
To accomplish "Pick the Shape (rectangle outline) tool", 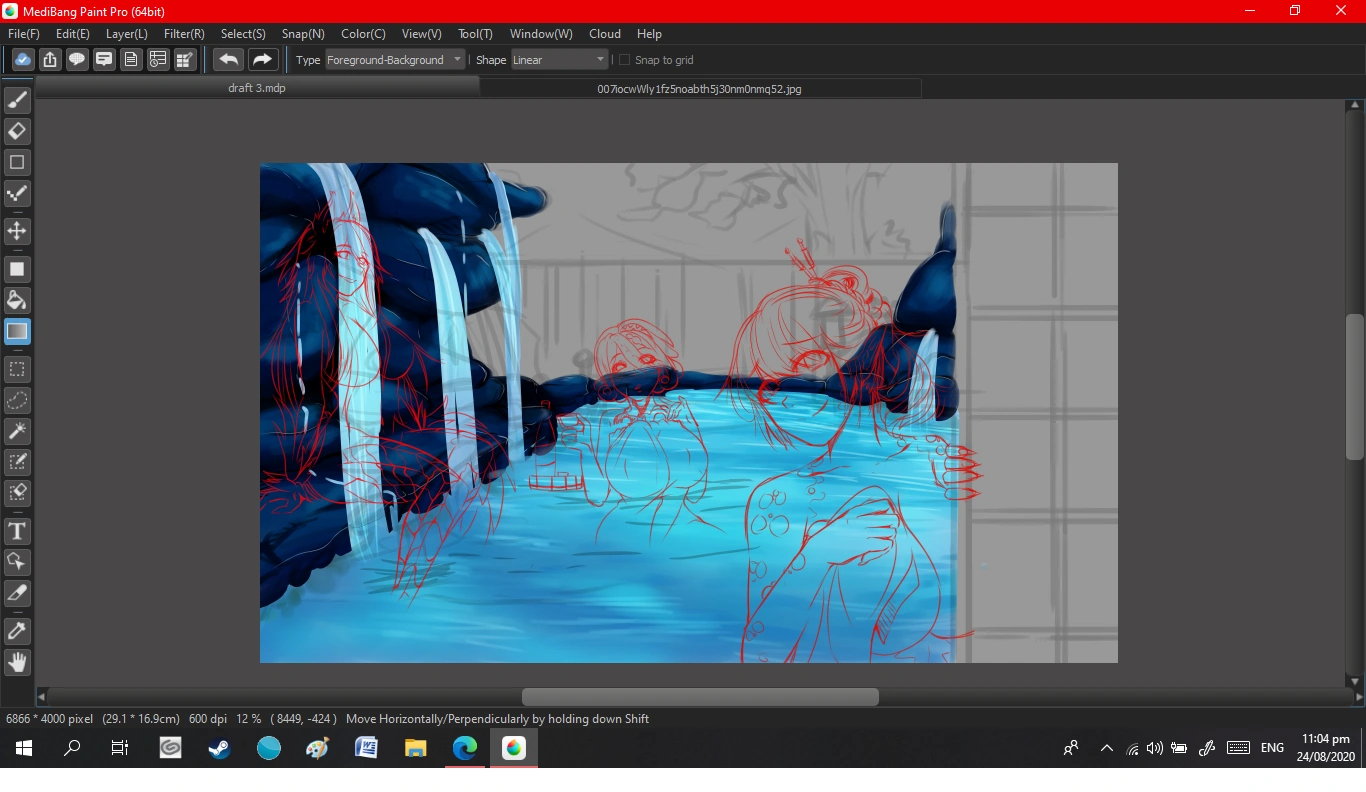I will (17, 162).
